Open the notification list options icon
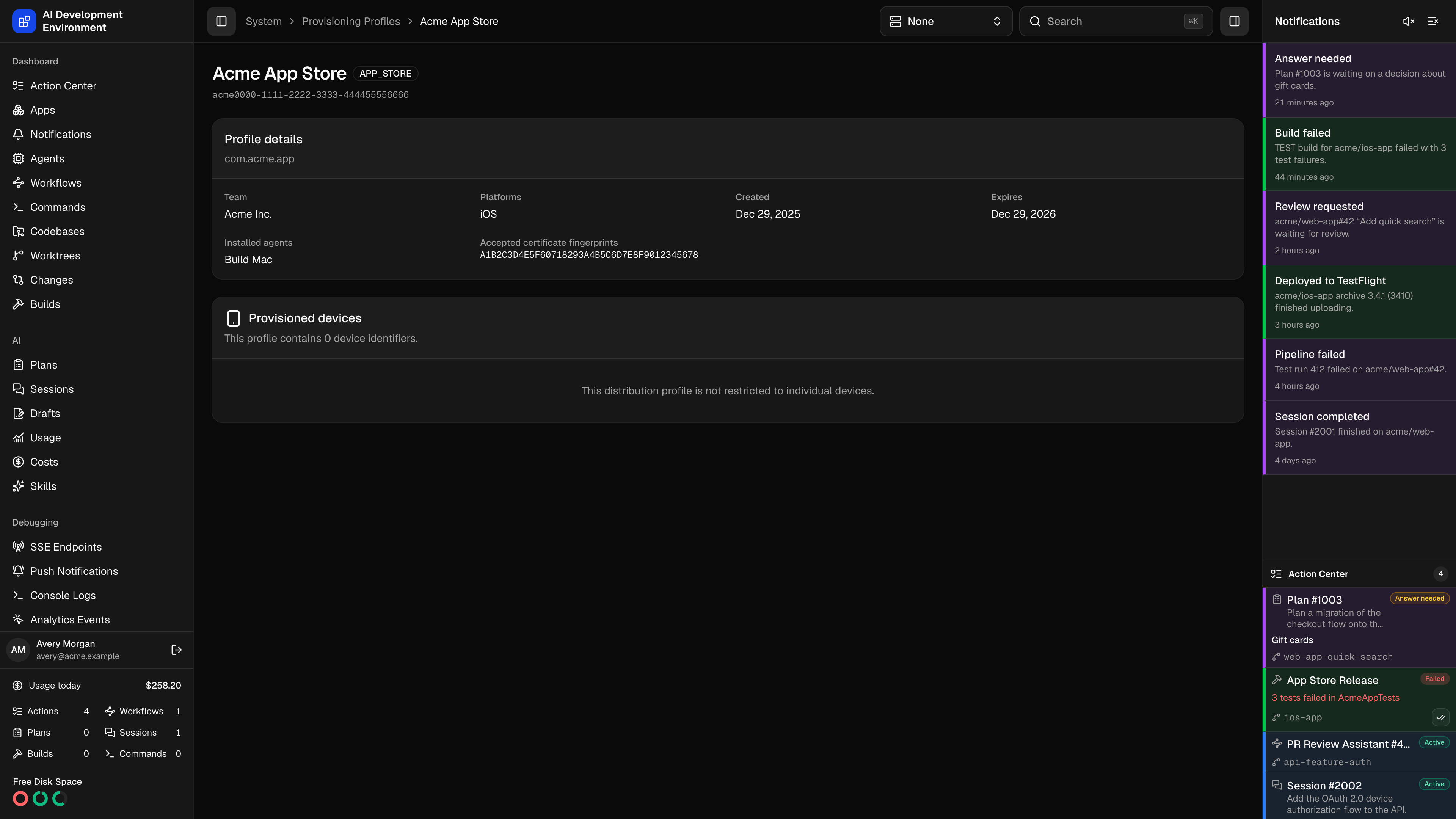 click(x=1433, y=22)
